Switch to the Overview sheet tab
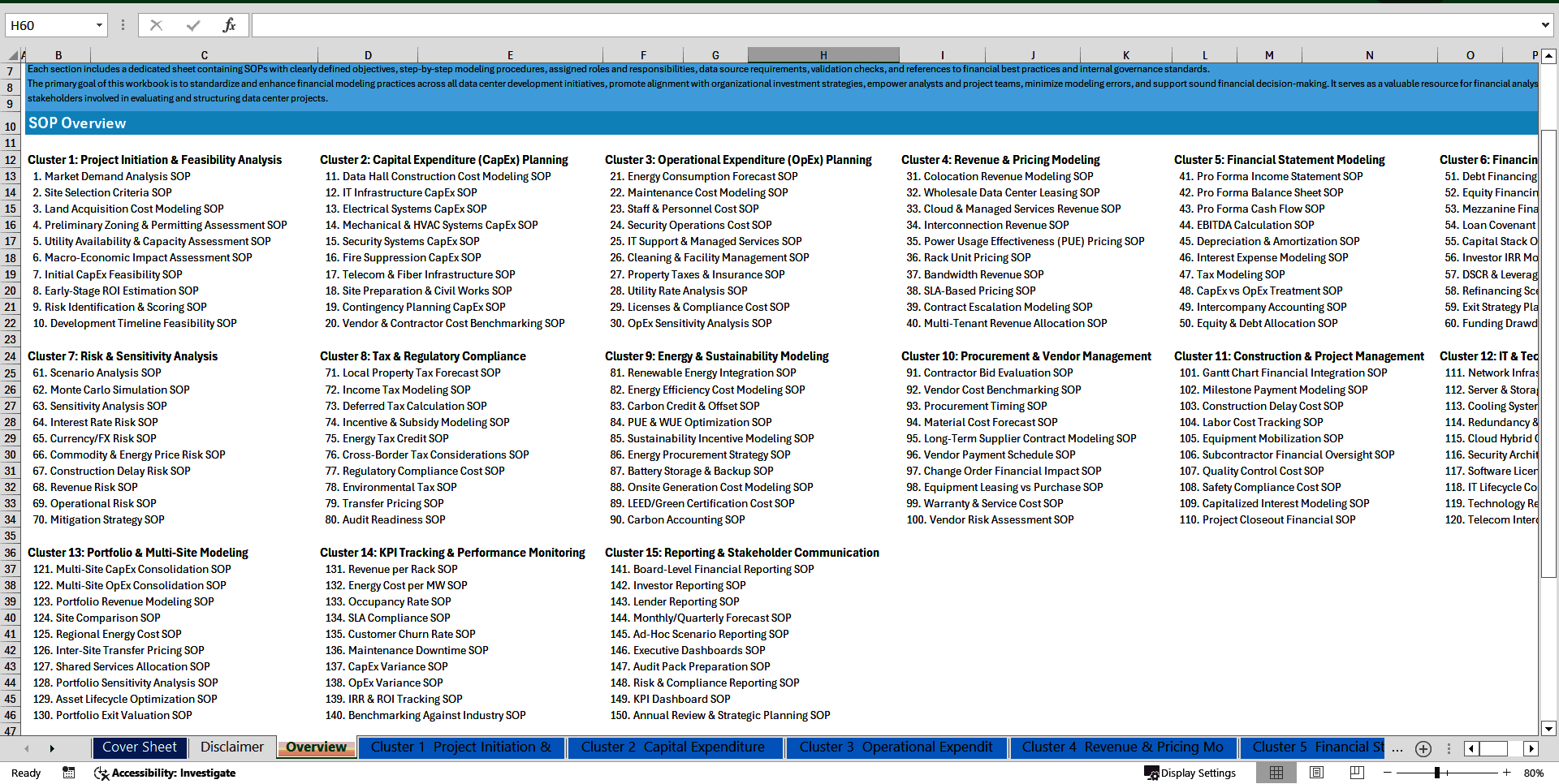The width and height of the screenshot is (1559, 784). [x=315, y=747]
